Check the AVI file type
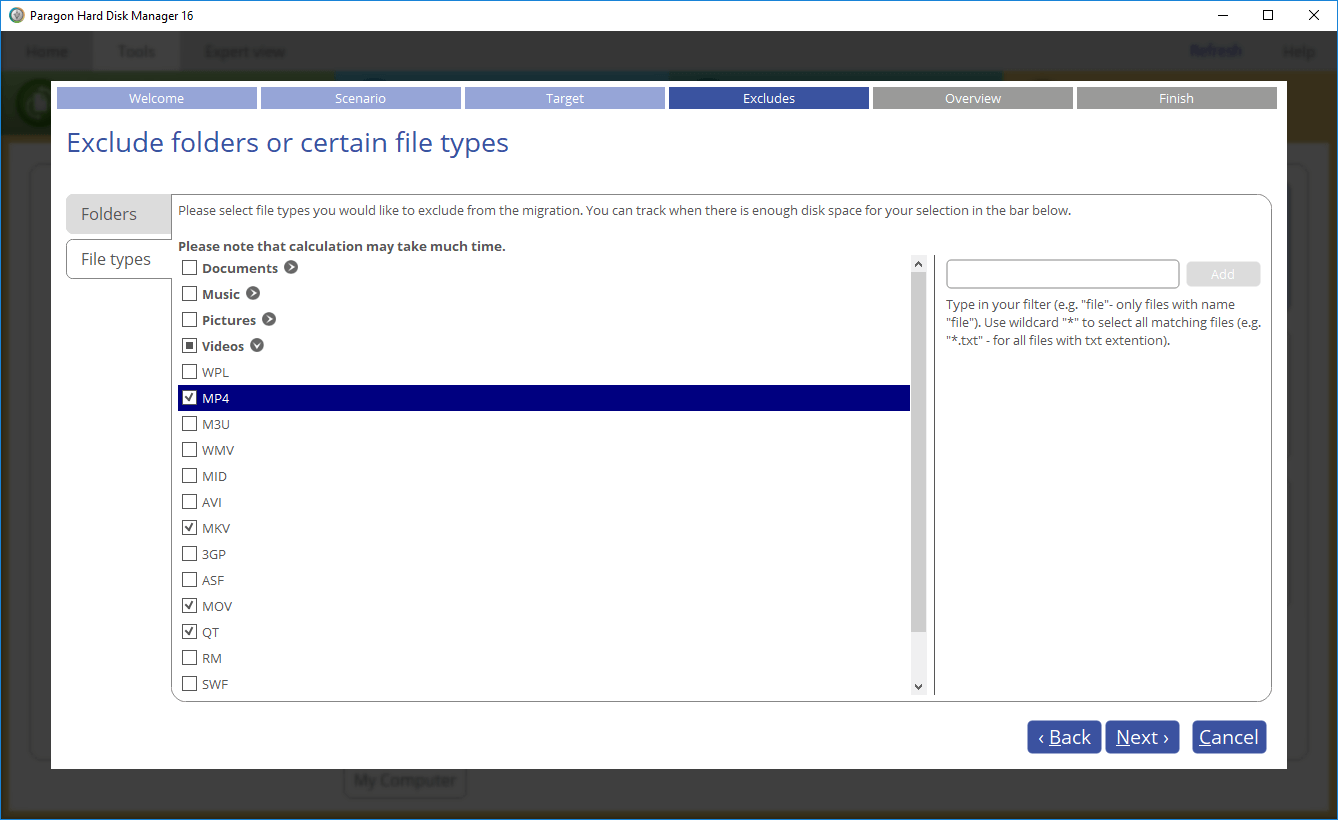 pyautogui.click(x=189, y=501)
